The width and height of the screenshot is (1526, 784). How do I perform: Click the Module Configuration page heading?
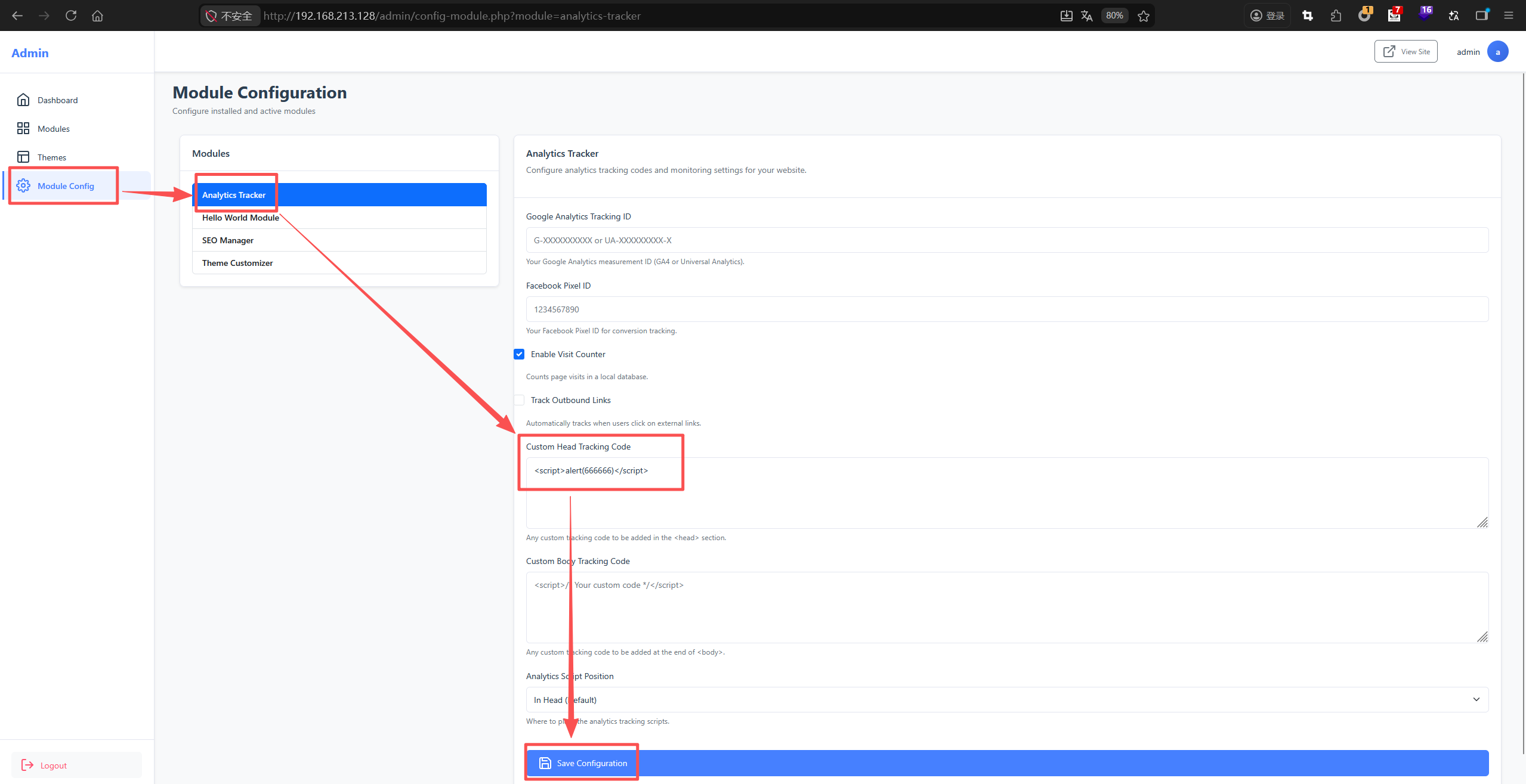pyautogui.click(x=260, y=92)
